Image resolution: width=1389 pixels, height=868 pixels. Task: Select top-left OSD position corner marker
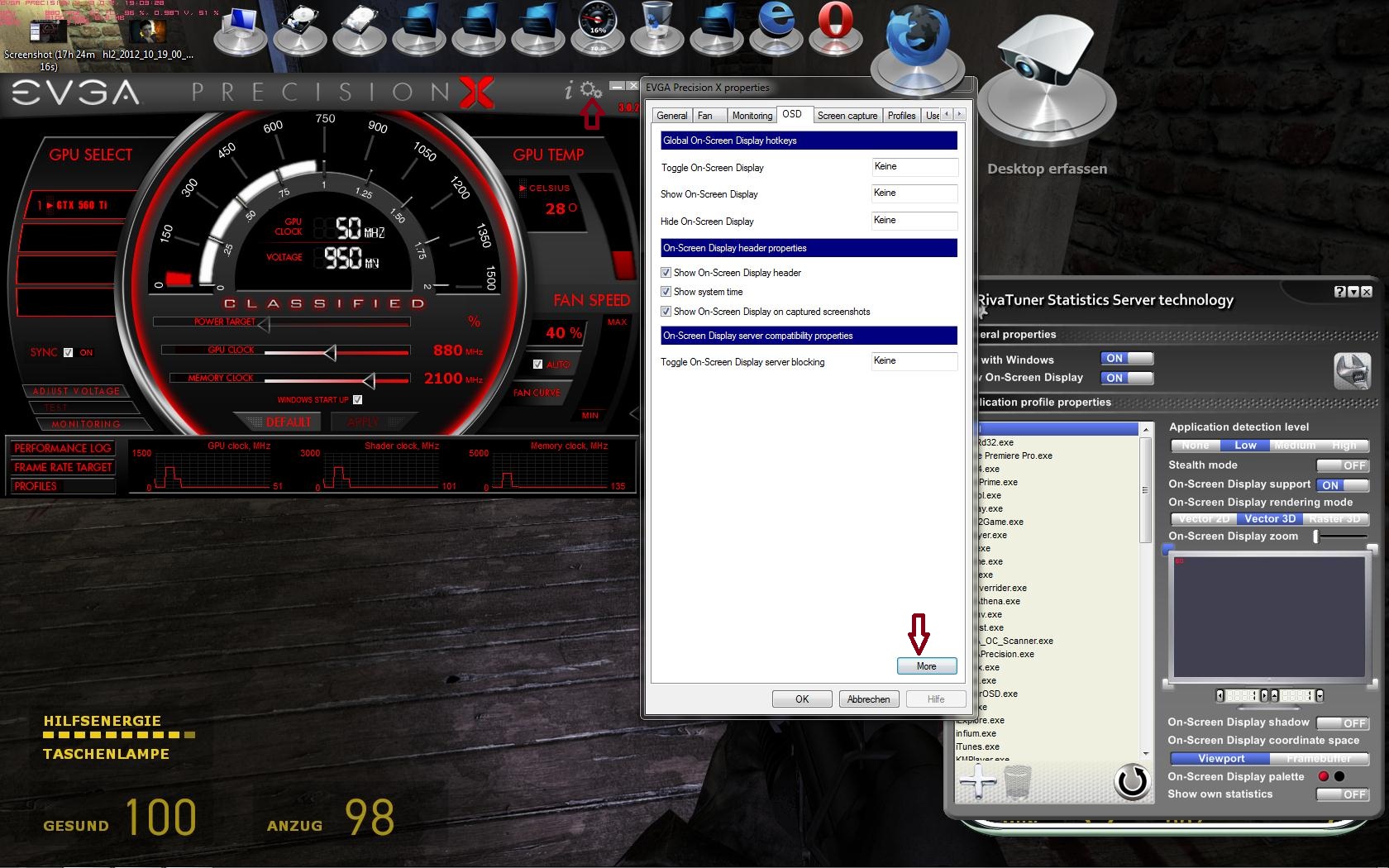(1167, 549)
